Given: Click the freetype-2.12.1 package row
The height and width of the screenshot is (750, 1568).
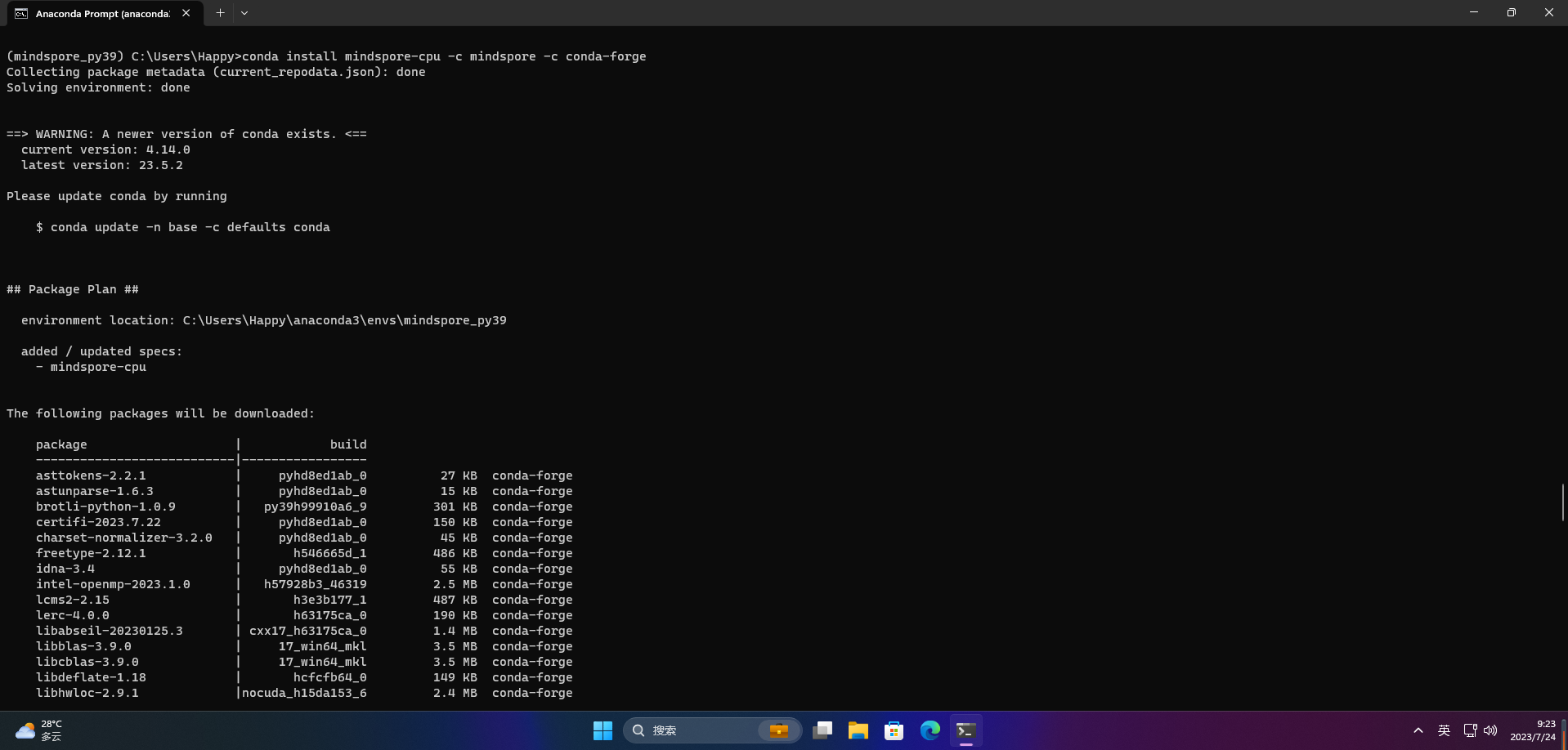Looking at the screenshot, I should click(304, 553).
